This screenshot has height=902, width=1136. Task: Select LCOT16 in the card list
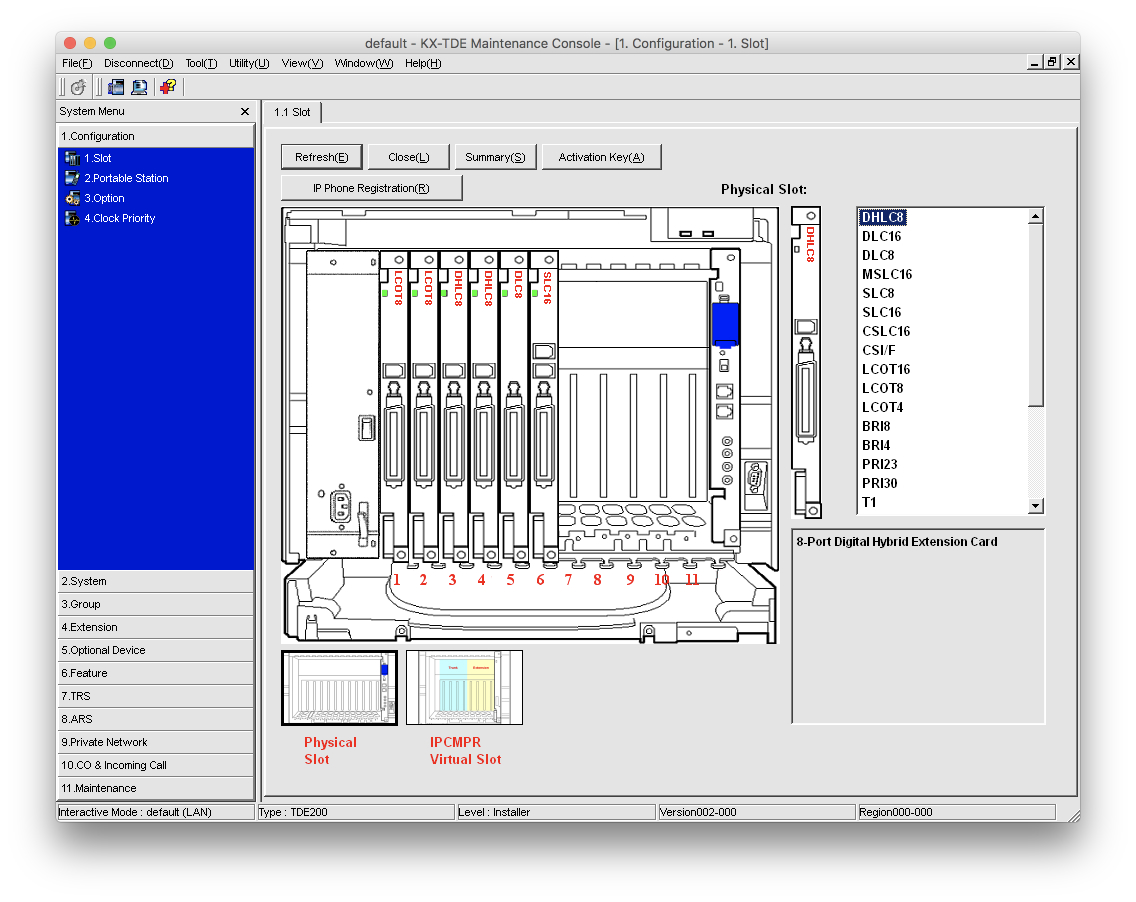tap(886, 369)
